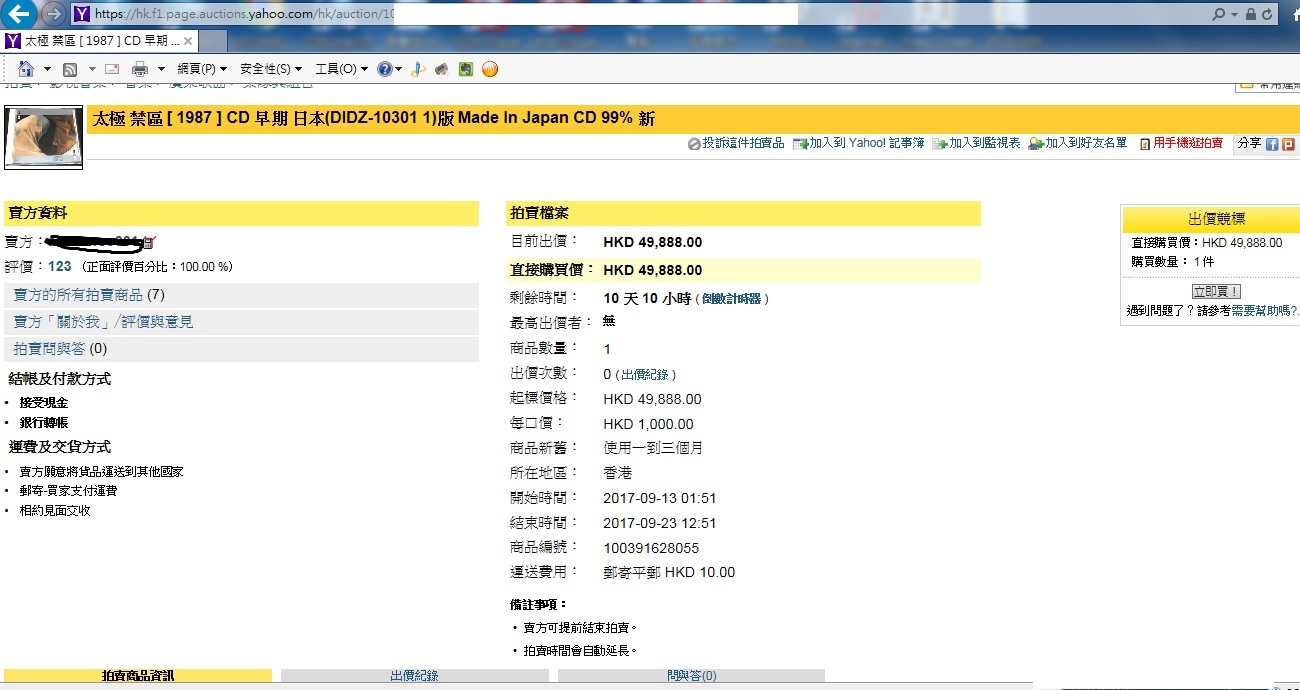Click the 郵寄平郵 HKD 10.00 shipping fee
Image resolution: width=1300 pixels, height=690 pixels.
(x=669, y=573)
